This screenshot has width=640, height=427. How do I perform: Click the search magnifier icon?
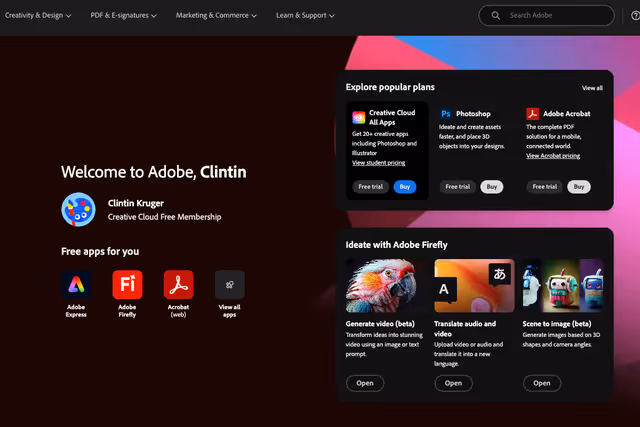tap(496, 16)
